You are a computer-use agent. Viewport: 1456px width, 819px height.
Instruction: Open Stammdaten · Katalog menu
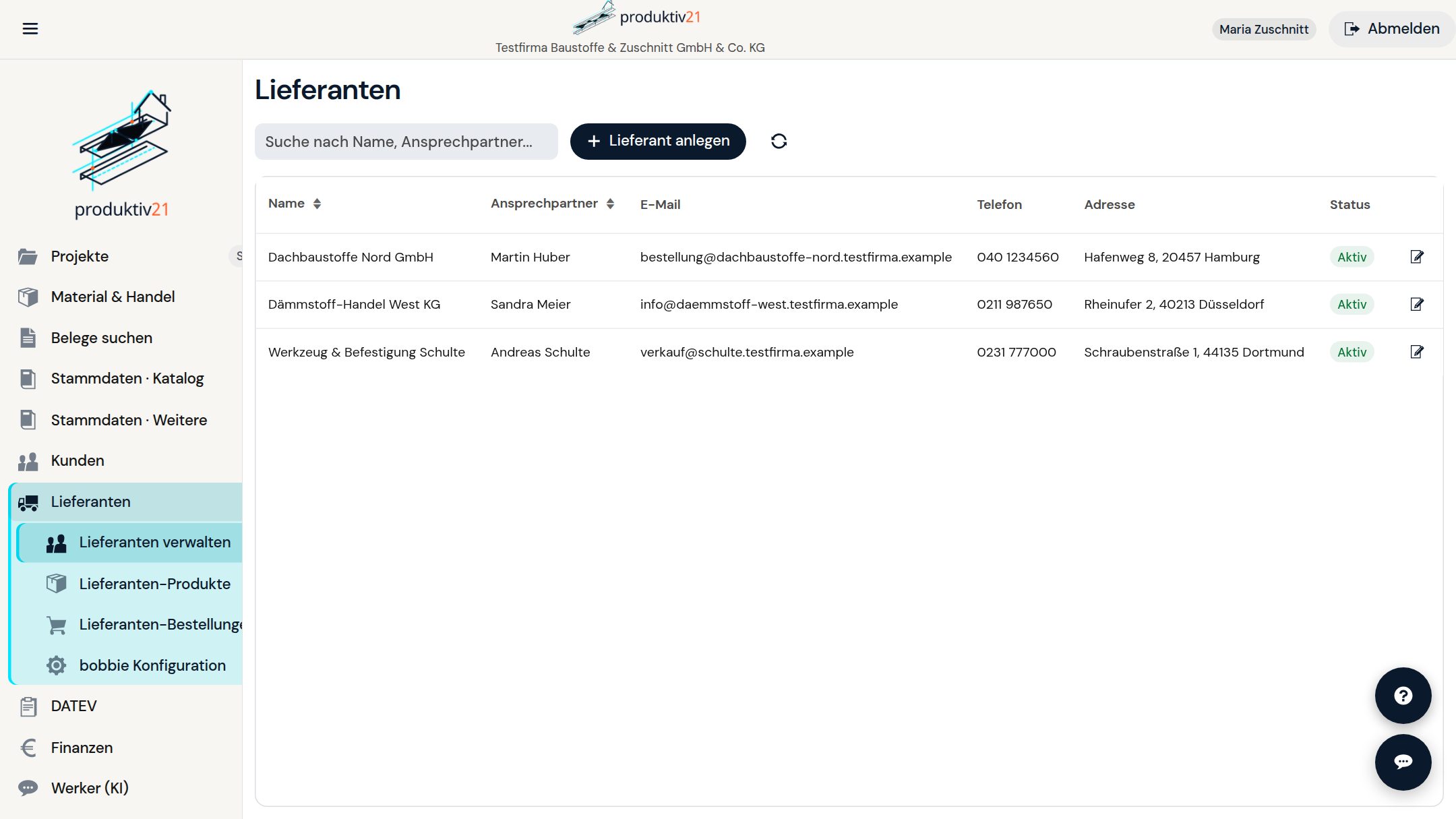tap(127, 379)
